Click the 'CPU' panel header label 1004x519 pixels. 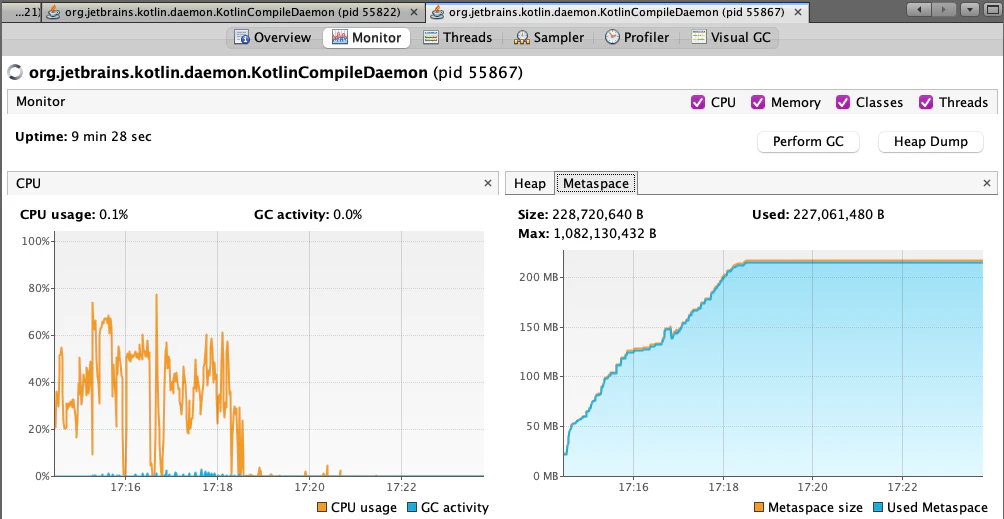pos(28,184)
